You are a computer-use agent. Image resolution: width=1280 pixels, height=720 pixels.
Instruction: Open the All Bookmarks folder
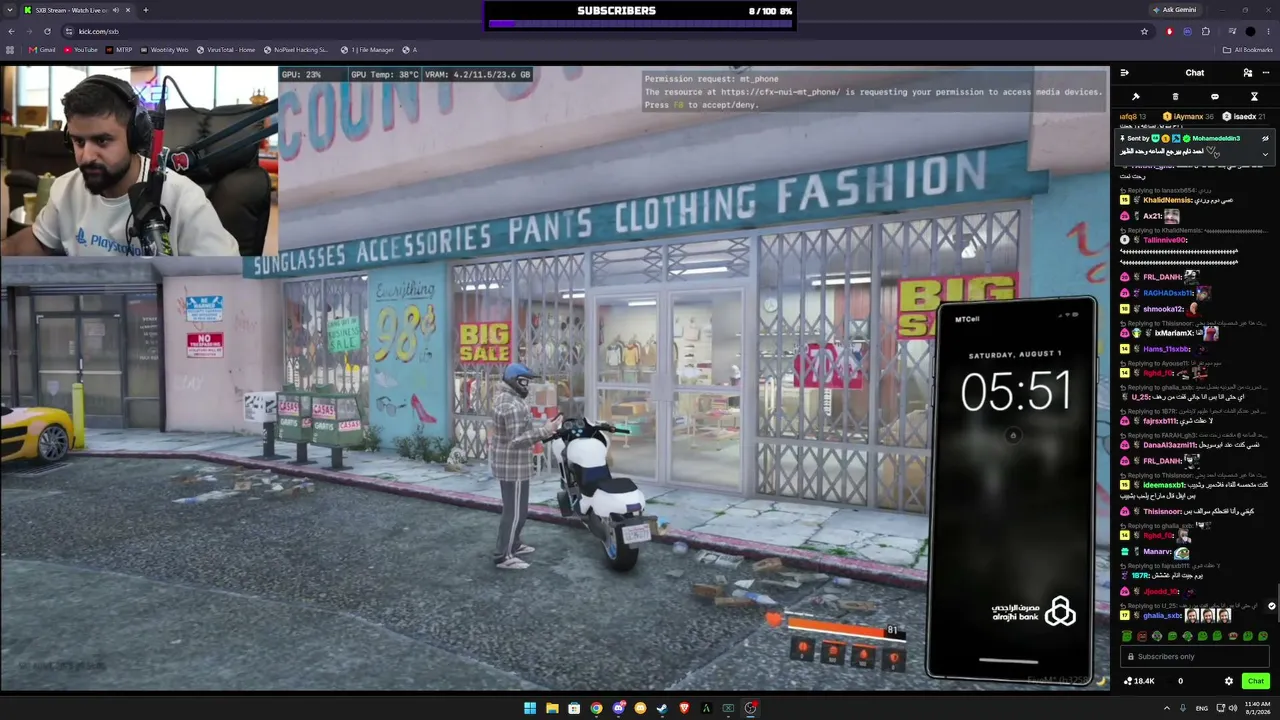point(1248,50)
